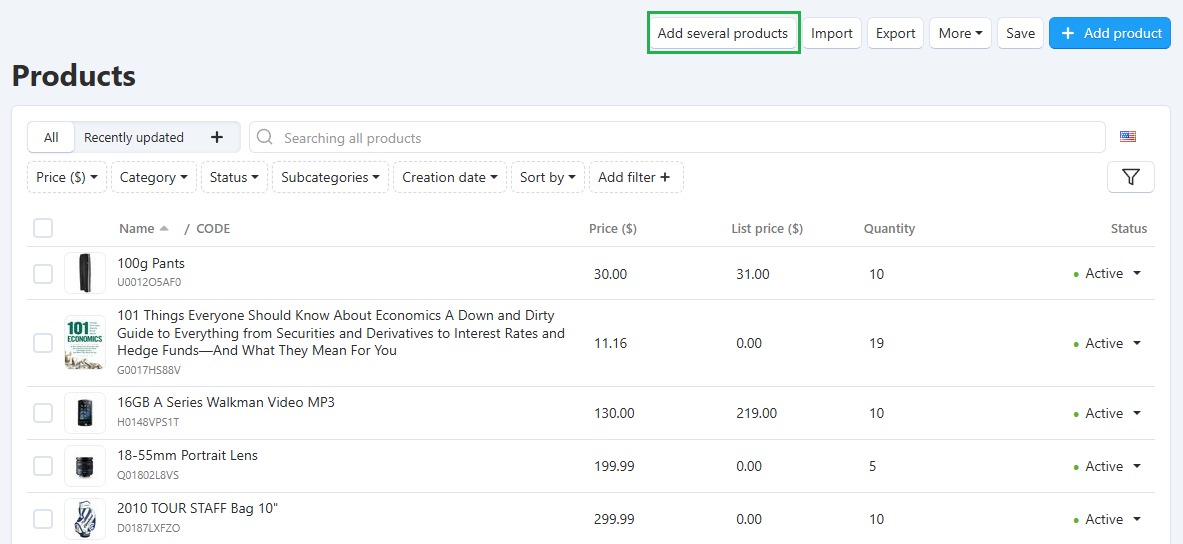Sort by List price ($) column header
This screenshot has height=544, width=1183.
click(x=767, y=229)
